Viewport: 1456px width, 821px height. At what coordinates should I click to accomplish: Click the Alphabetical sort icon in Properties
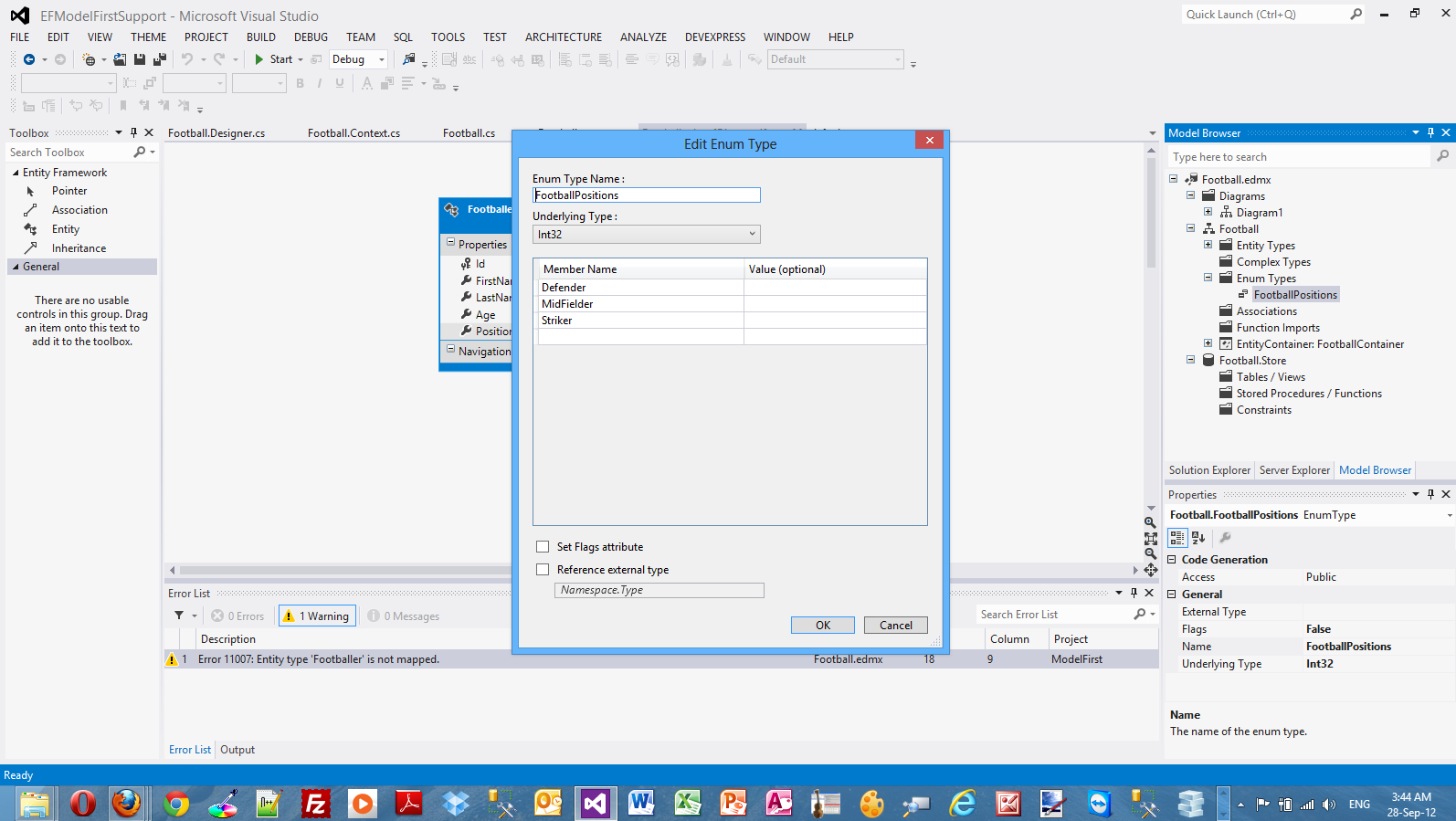pos(1198,538)
